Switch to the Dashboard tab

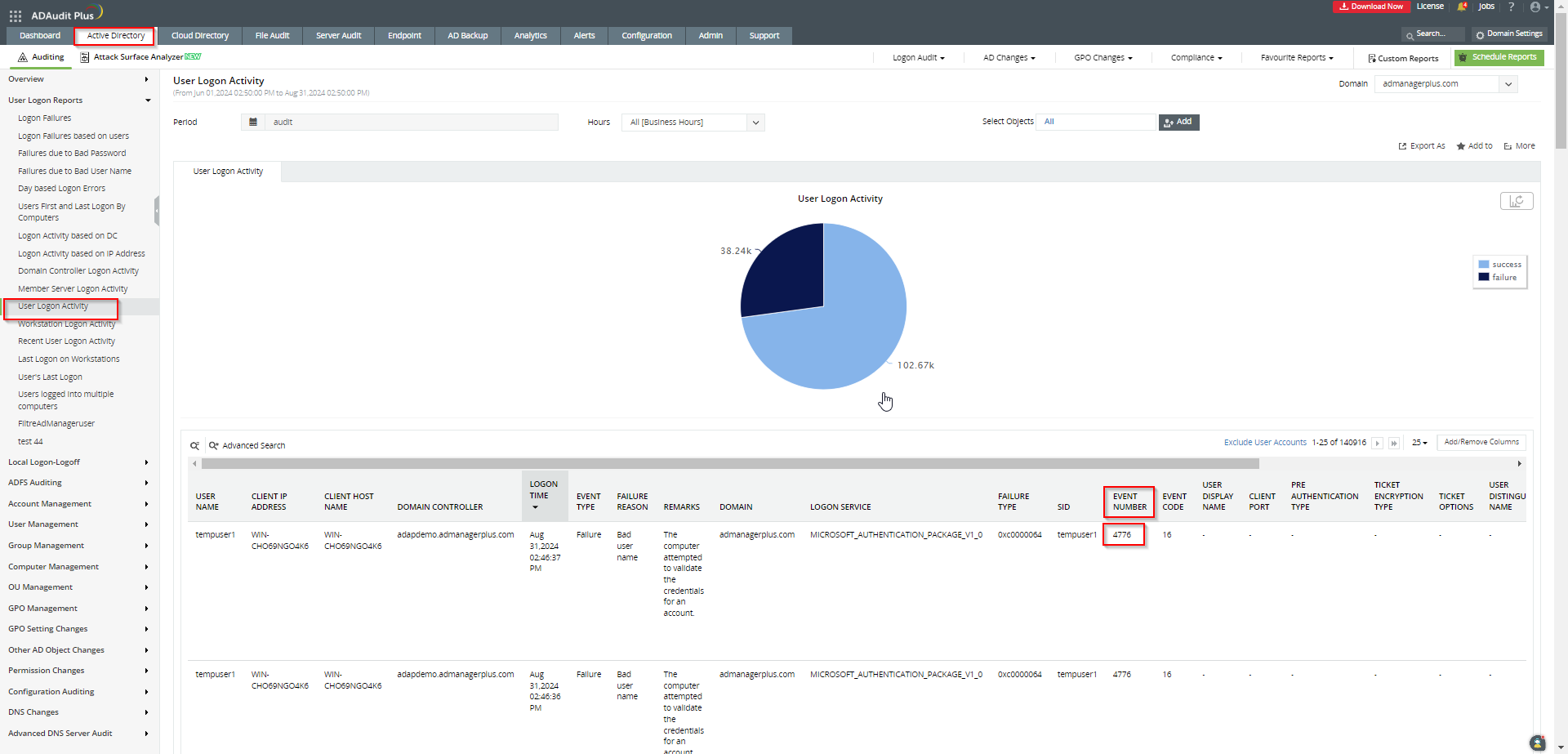[x=40, y=36]
